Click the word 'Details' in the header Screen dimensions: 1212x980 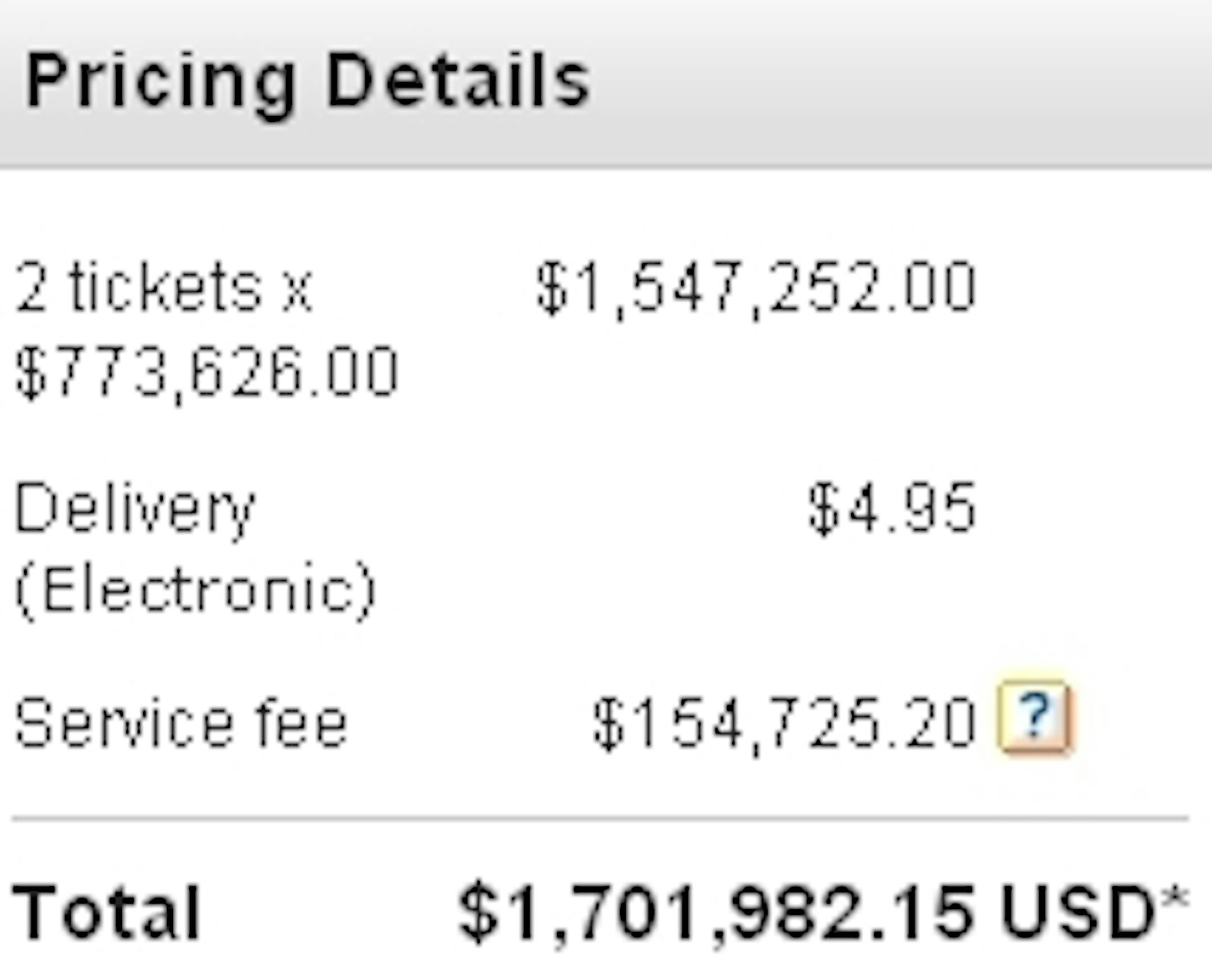(458, 79)
